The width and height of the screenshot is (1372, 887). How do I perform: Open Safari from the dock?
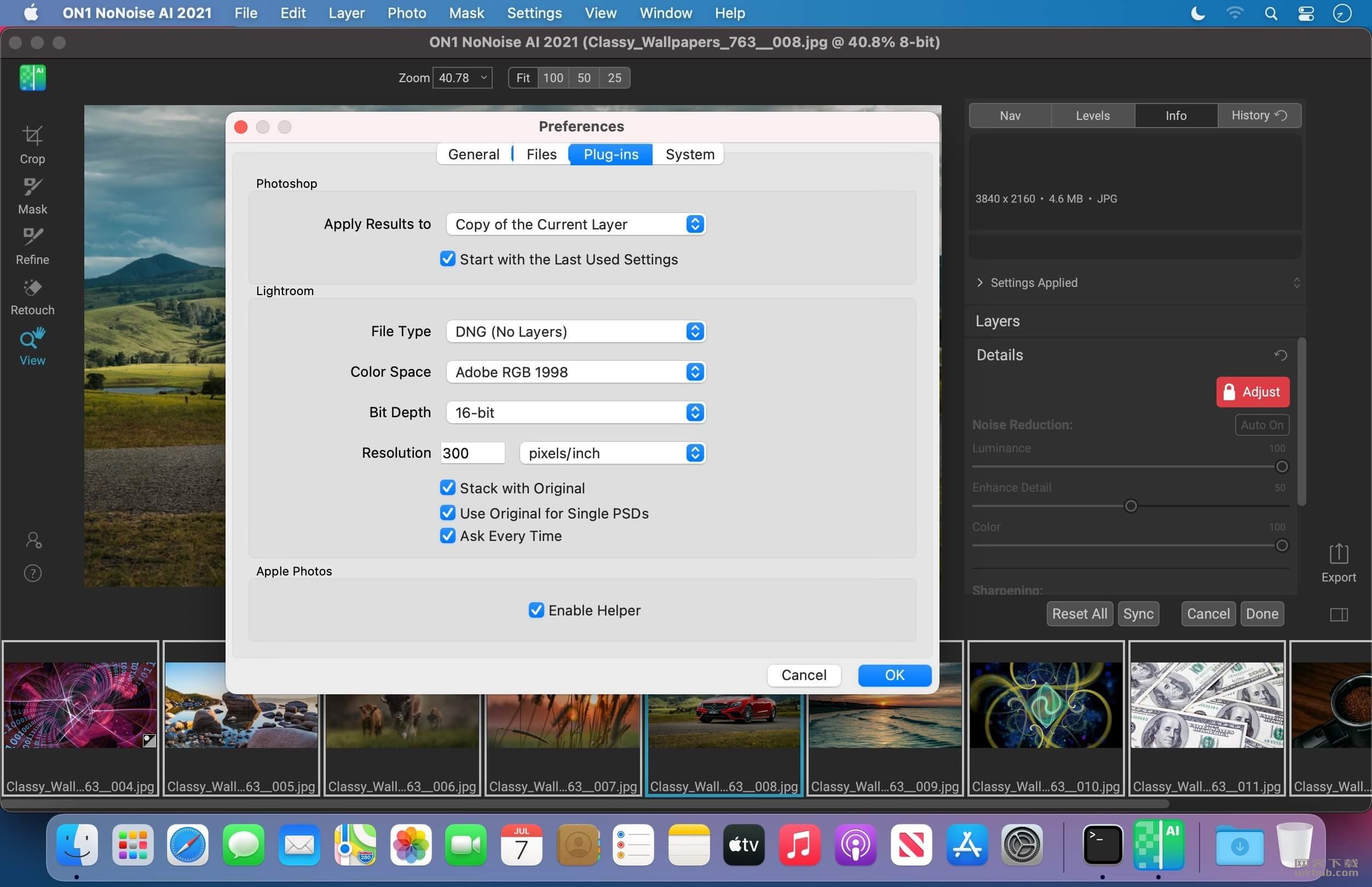(188, 844)
